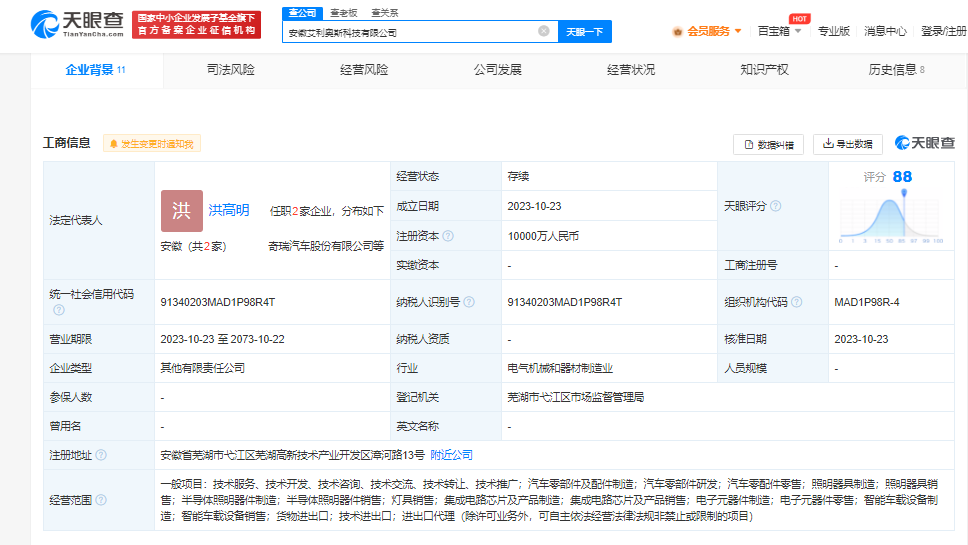Open legal representative 洪高明 link
This screenshot has height=545, width=968.
click(x=229, y=210)
